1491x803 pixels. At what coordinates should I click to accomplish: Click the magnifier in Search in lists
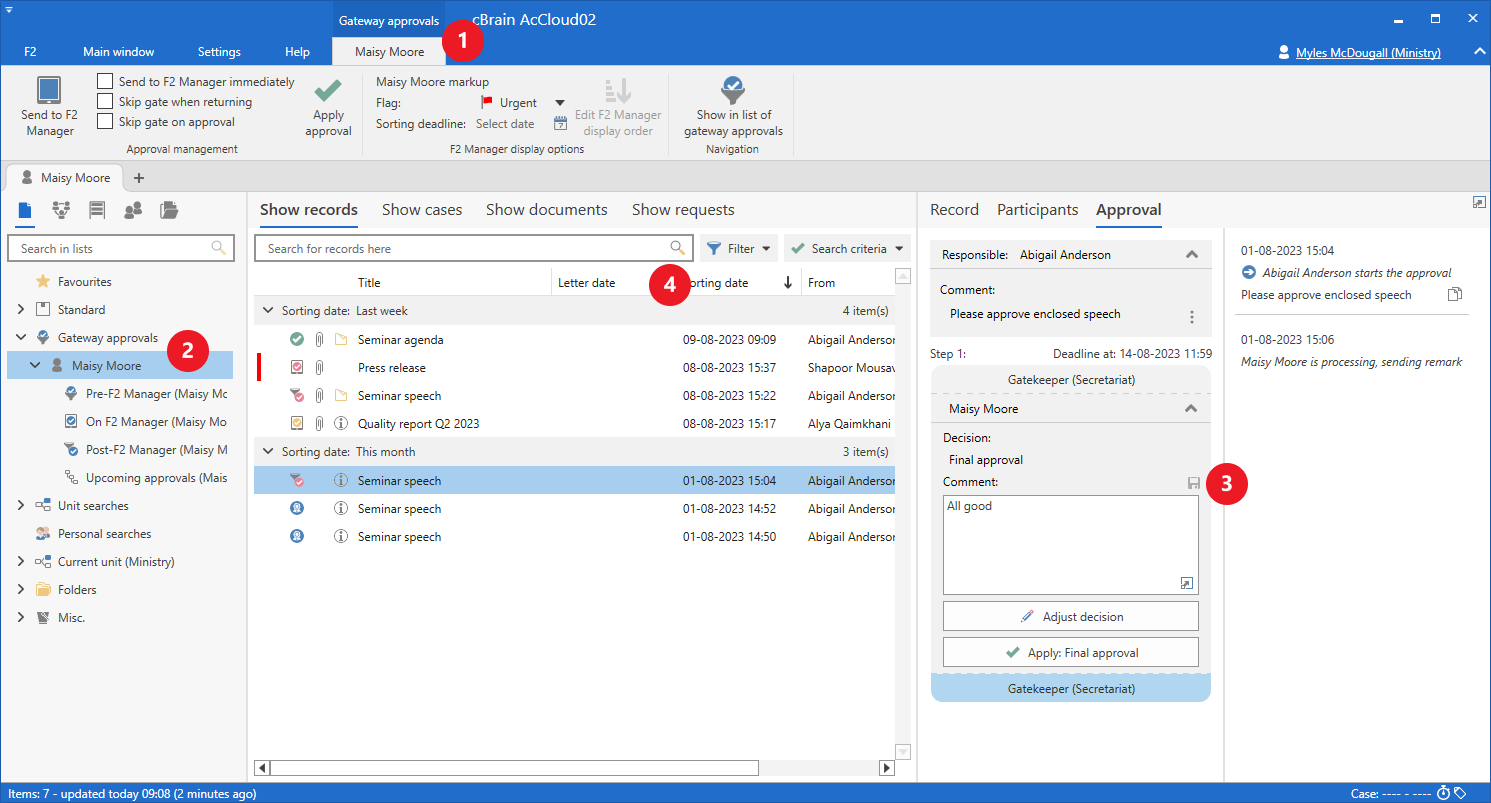(x=218, y=248)
